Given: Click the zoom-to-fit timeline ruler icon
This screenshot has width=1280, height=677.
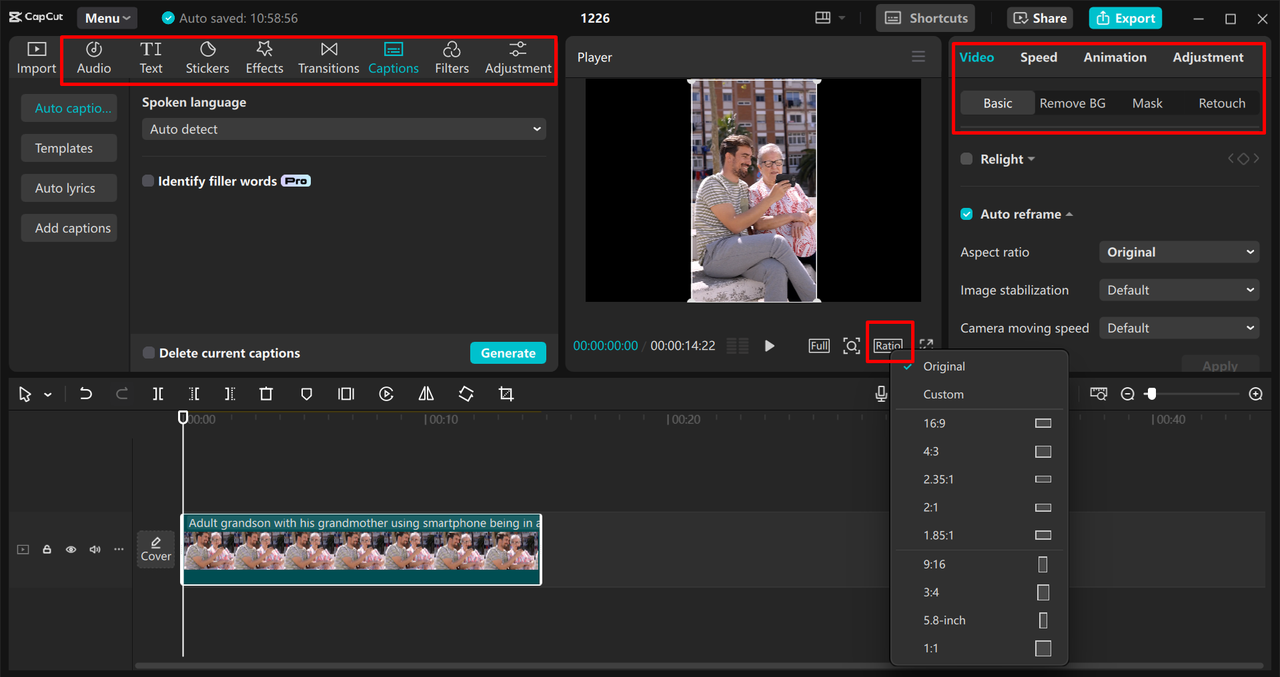Looking at the screenshot, I should pos(1099,394).
